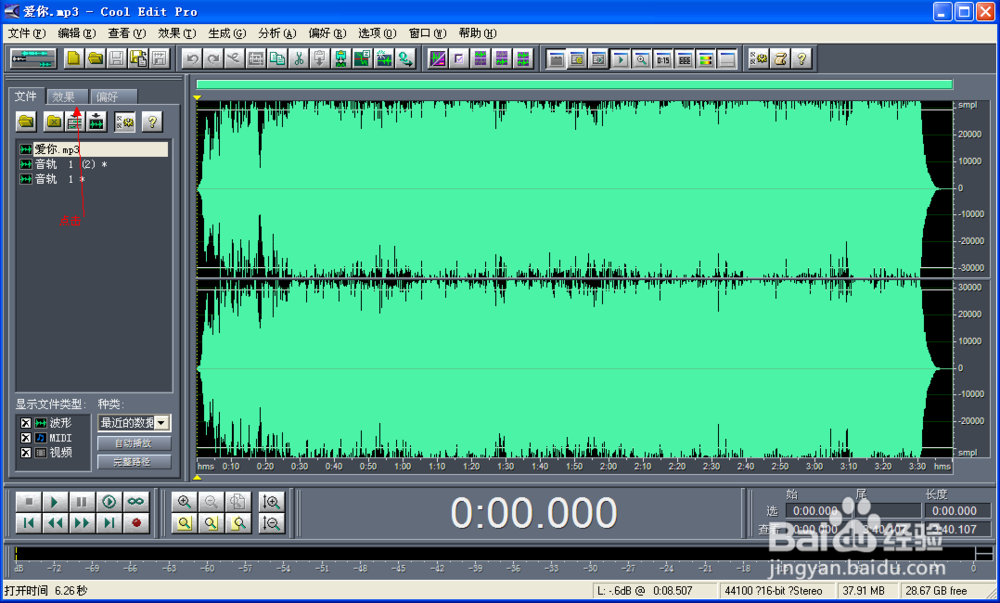Zoom in horizontally magnifier plus
This screenshot has width=1000, height=603.
coord(184,502)
